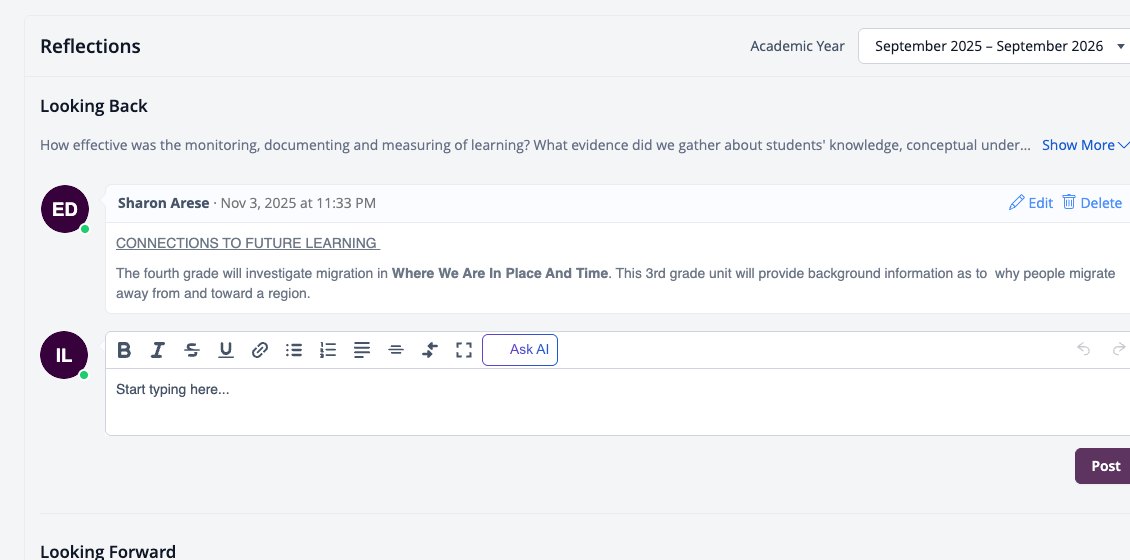Click the Start typing here text area
The width and height of the screenshot is (1130, 560).
pyautogui.click(x=618, y=402)
